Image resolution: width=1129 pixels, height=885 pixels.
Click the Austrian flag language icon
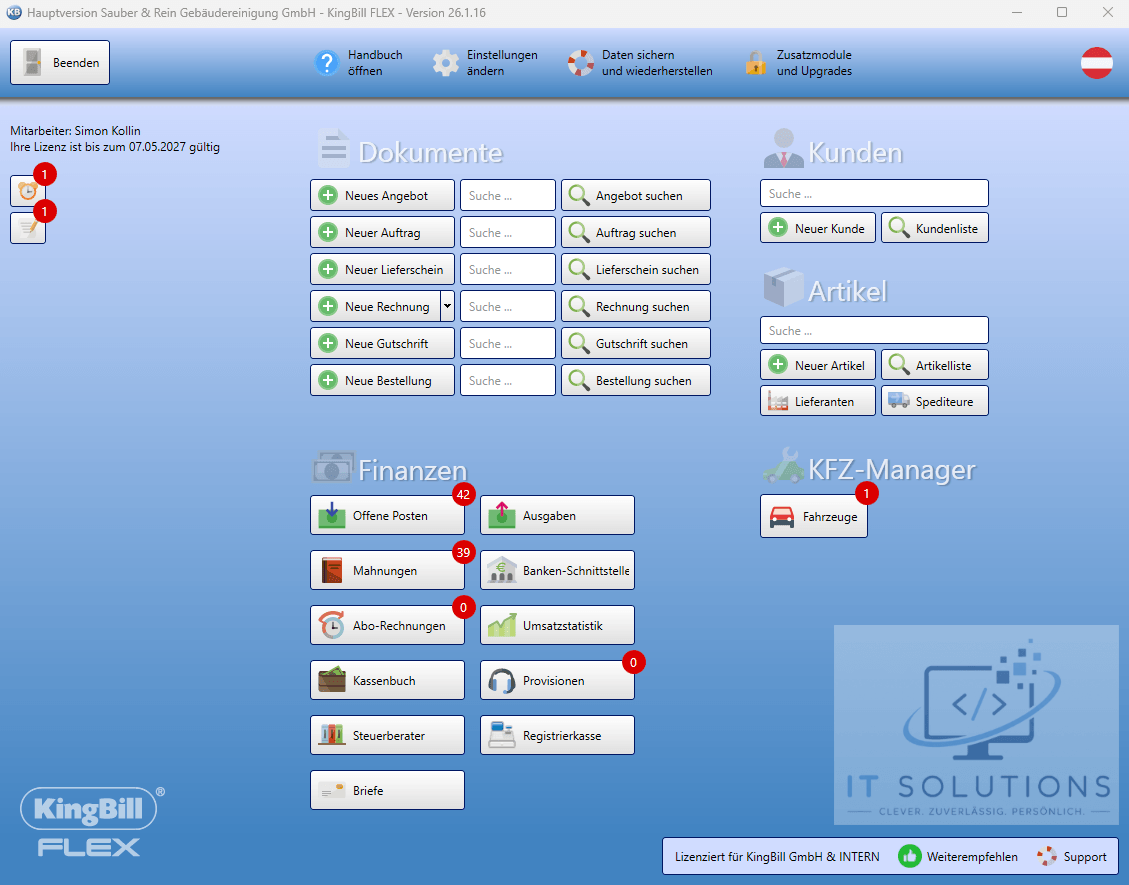[1097, 63]
